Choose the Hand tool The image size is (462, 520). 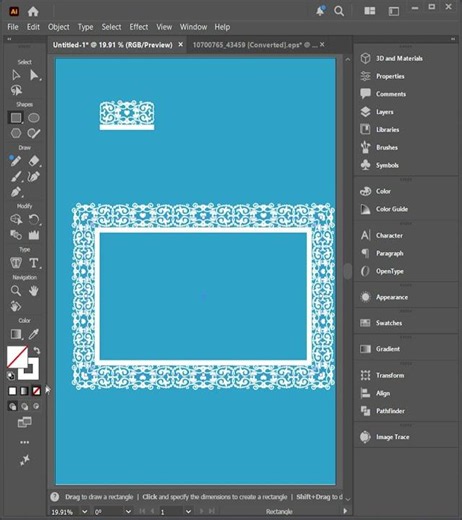click(34, 291)
